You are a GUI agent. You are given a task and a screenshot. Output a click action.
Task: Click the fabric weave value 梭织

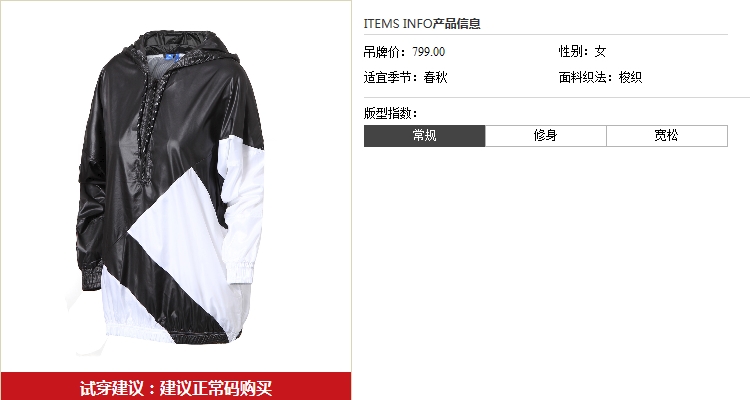point(630,77)
